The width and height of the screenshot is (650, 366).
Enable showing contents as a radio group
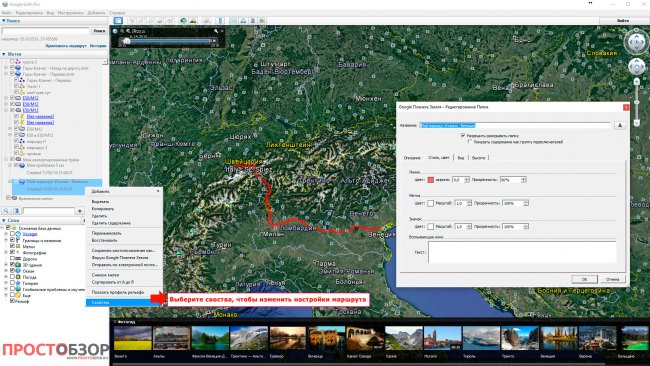(470, 141)
